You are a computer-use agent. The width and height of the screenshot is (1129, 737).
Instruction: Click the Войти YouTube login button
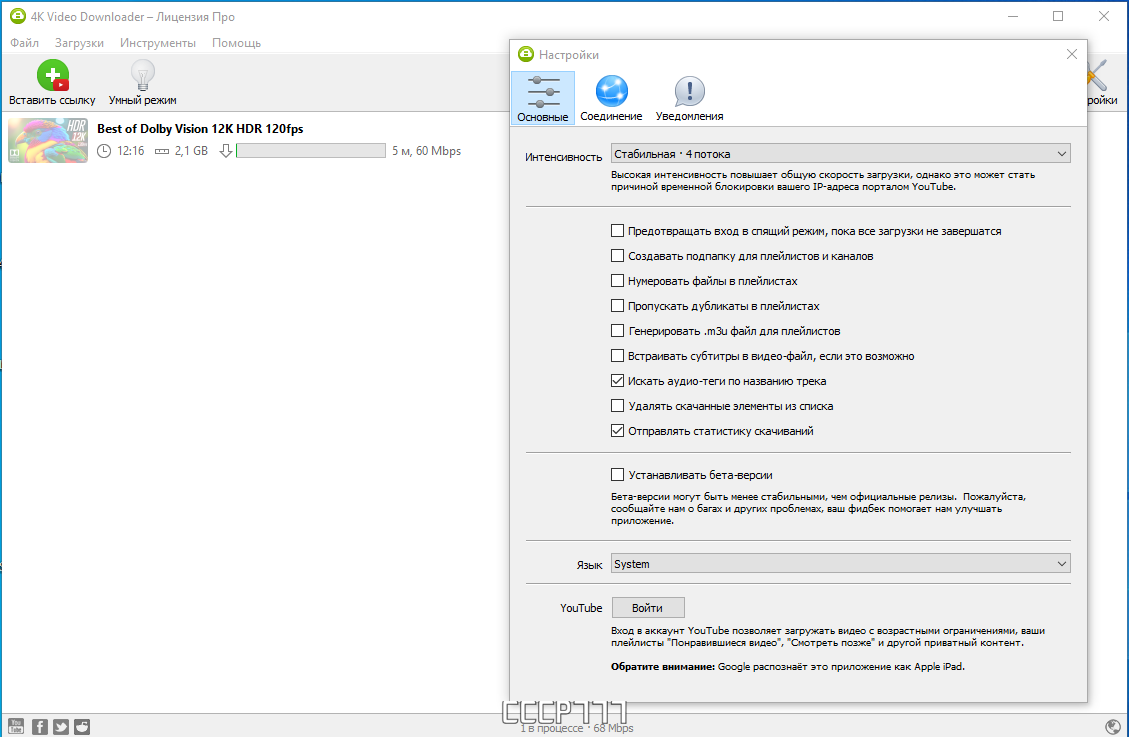[648, 607]
